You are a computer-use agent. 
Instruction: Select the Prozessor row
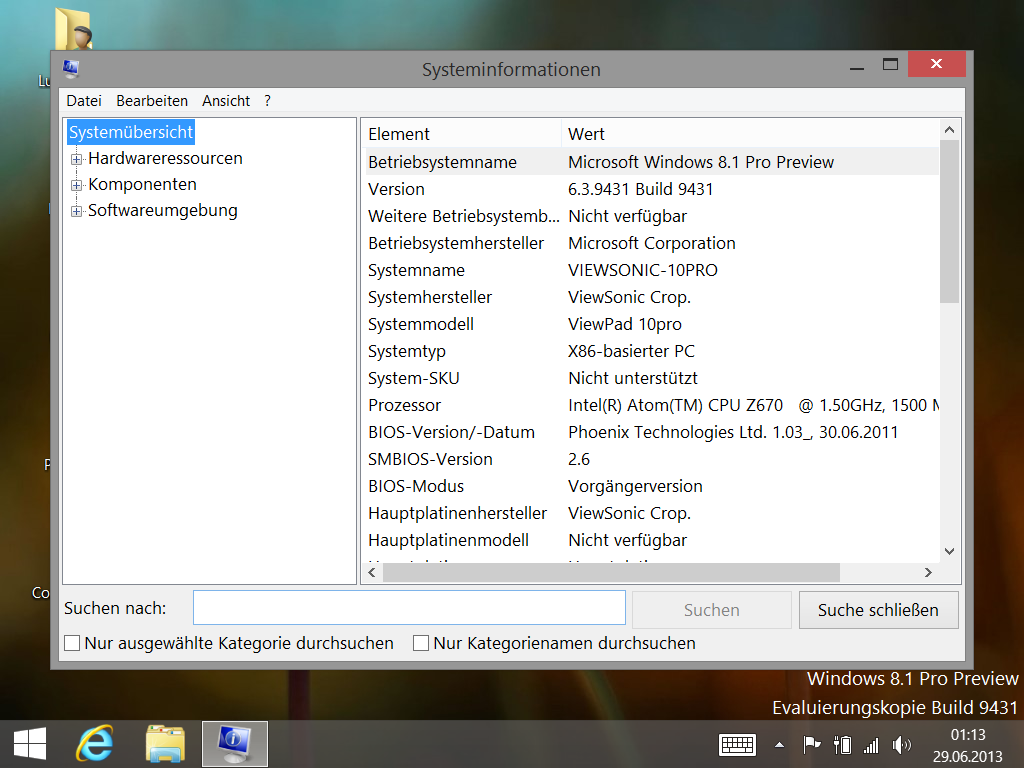650,405
